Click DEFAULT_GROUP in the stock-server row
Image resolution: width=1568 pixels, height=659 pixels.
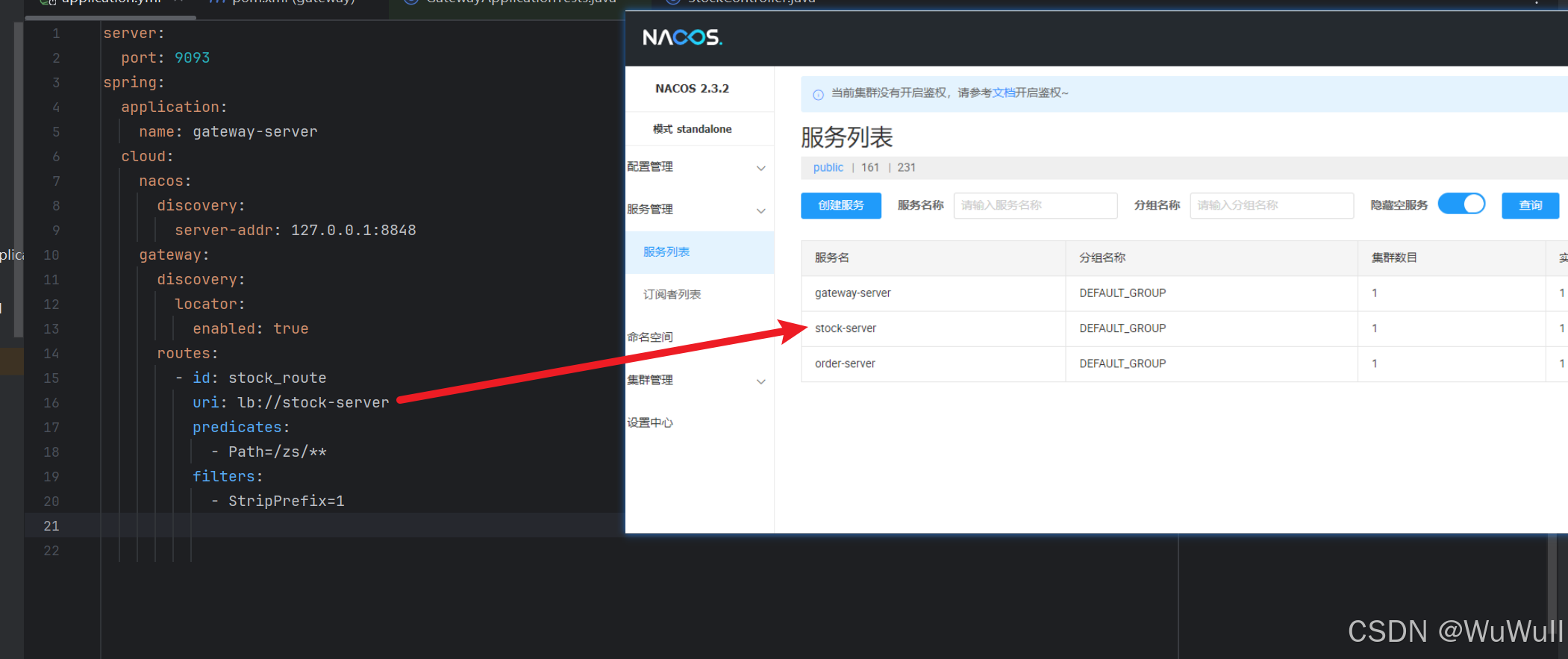tap(1122, 328)
